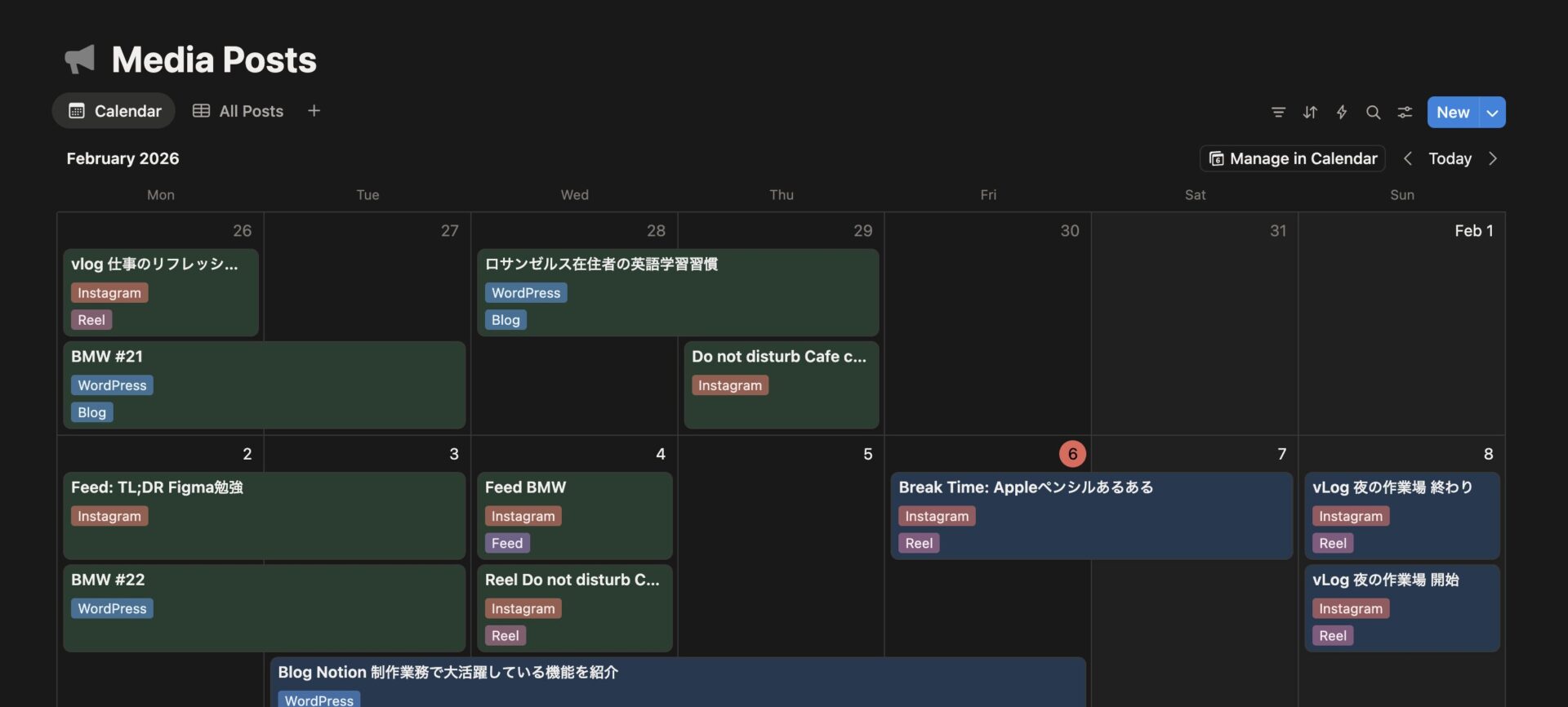1568x707 pixels.
Task: Go to previous month arrow
Action: pyautogui.click(x=1407, y=158)
